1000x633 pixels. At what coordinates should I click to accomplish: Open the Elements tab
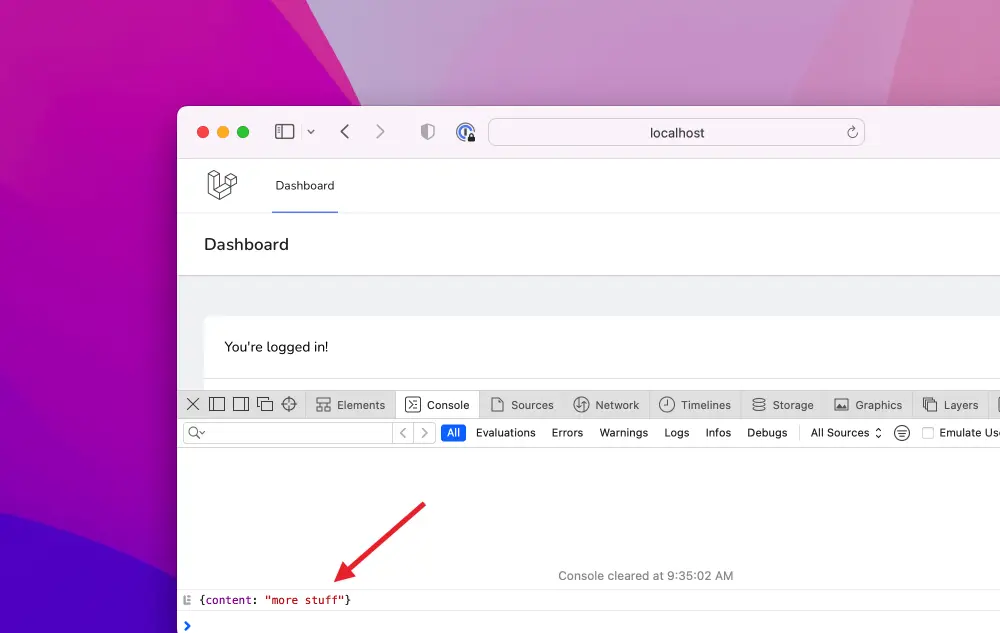(x=350, y=405)
